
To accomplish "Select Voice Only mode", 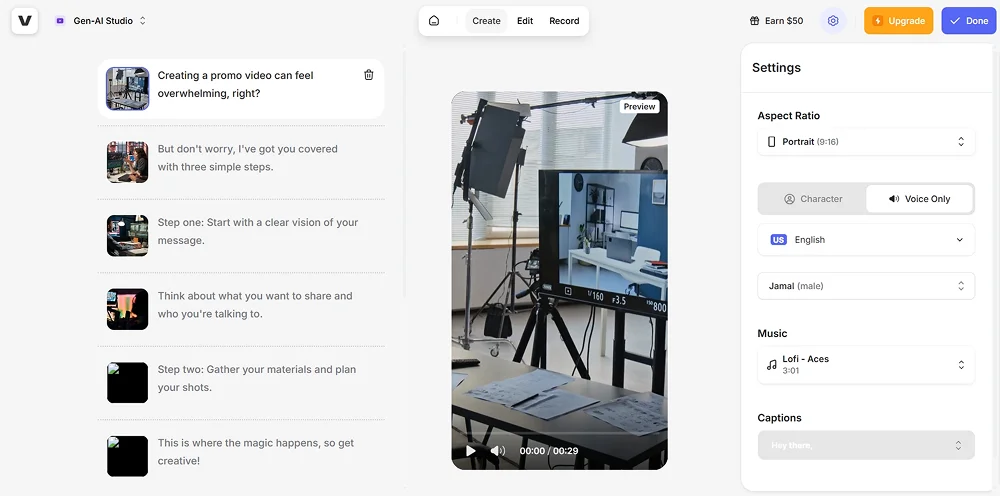I will click(x=919, y=199).
